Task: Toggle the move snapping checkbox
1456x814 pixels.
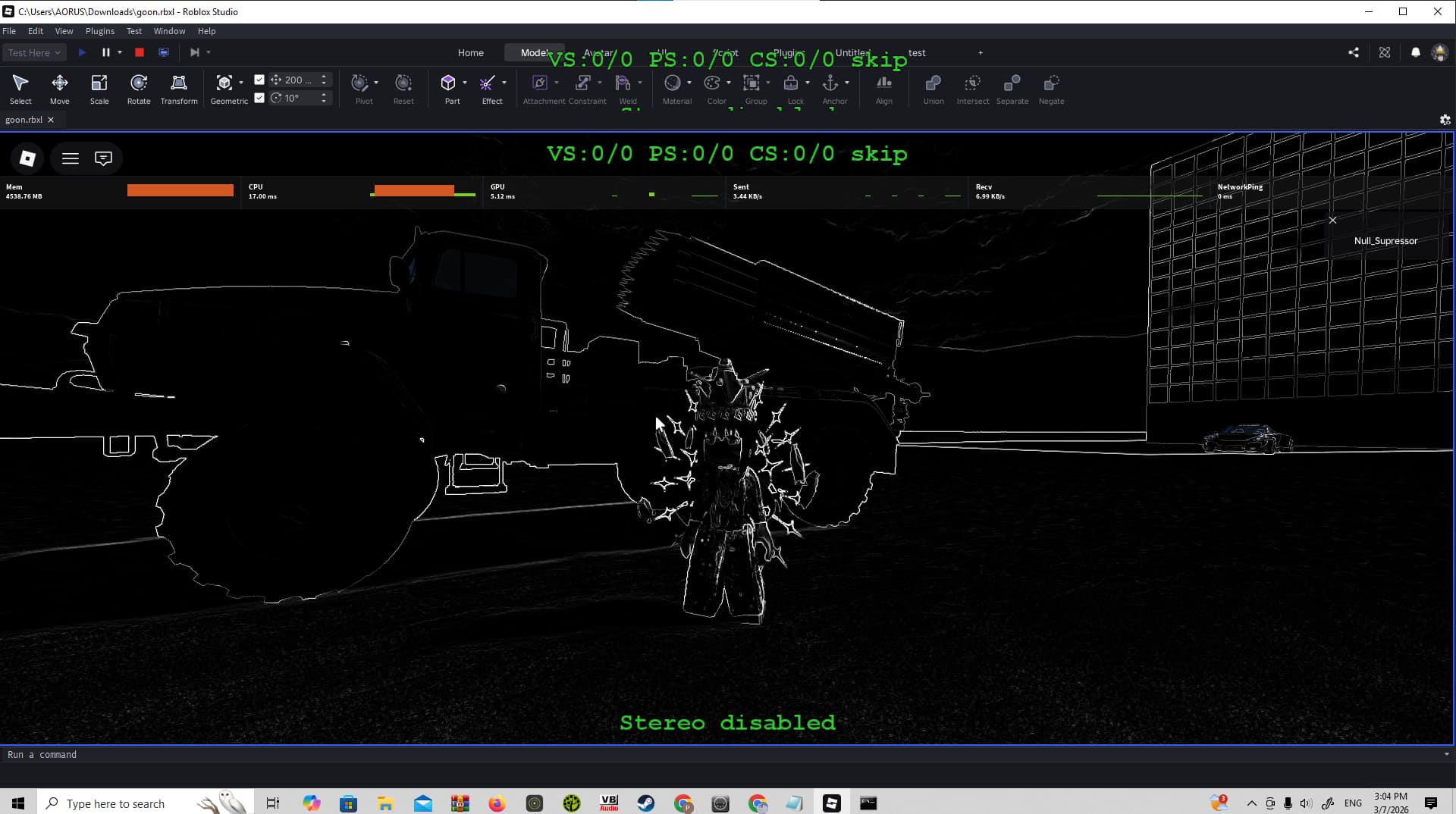Action: click(259, 80)
